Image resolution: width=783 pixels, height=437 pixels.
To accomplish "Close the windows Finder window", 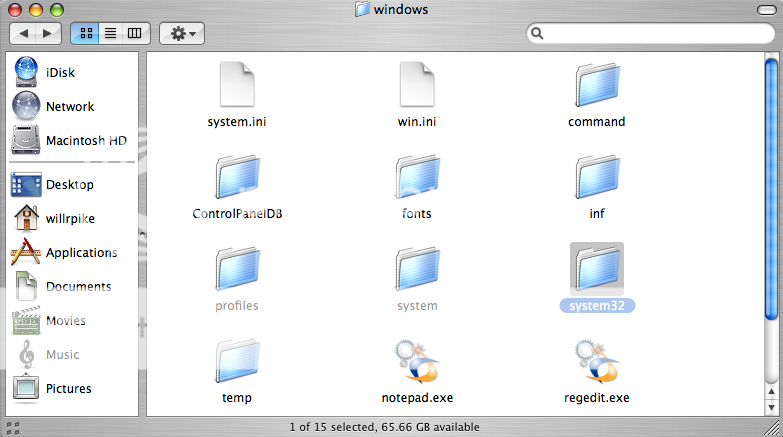I will pyautogui.click(x=14, y=10).
